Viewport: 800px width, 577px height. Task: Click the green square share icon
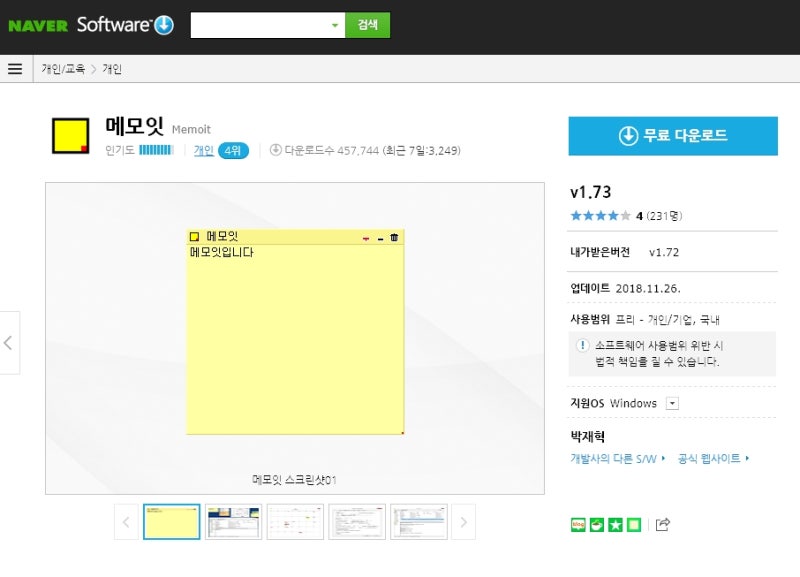click(x=634, y=524)
